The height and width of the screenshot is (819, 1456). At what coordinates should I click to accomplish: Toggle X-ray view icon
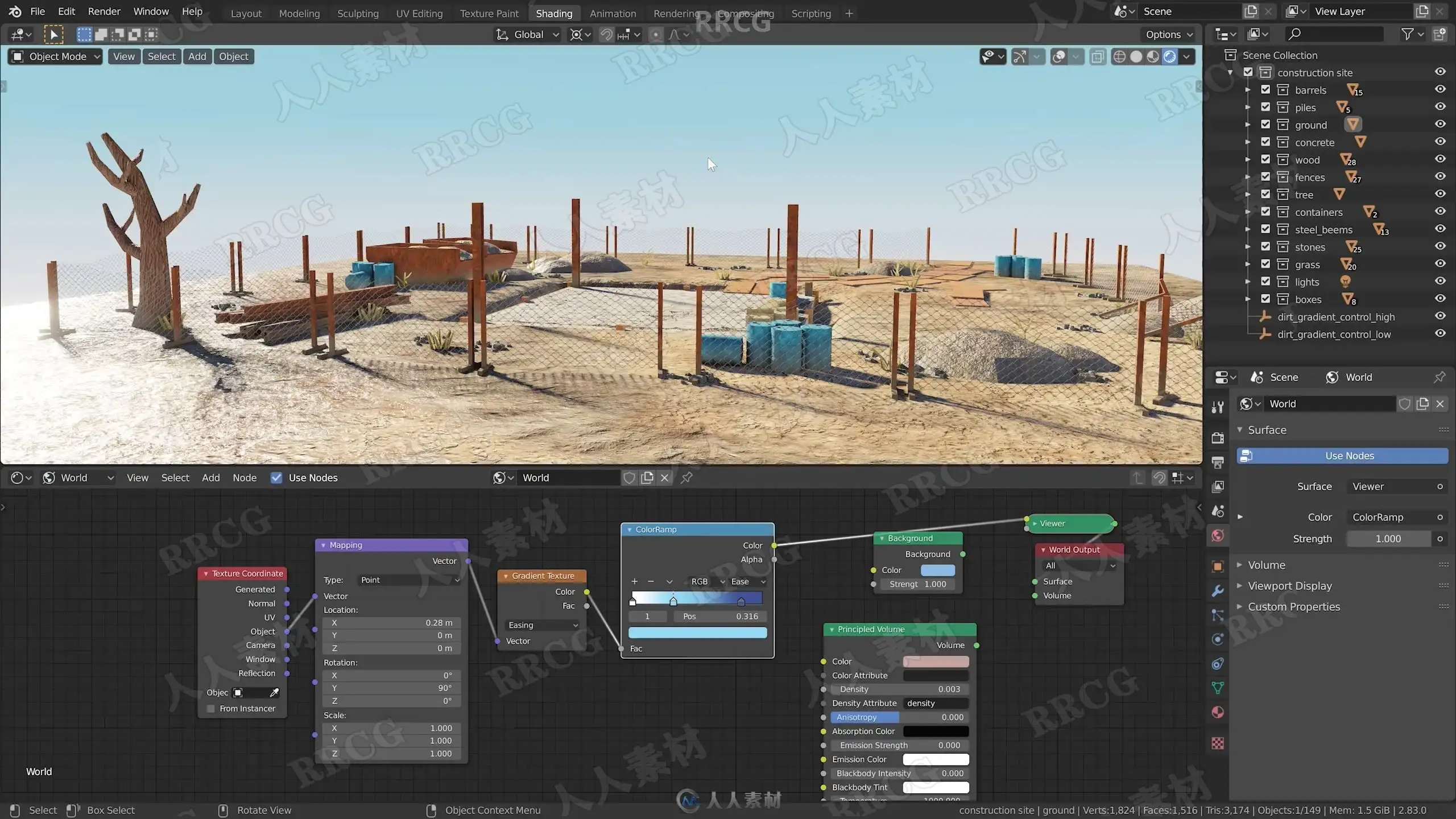(1097, 56)
